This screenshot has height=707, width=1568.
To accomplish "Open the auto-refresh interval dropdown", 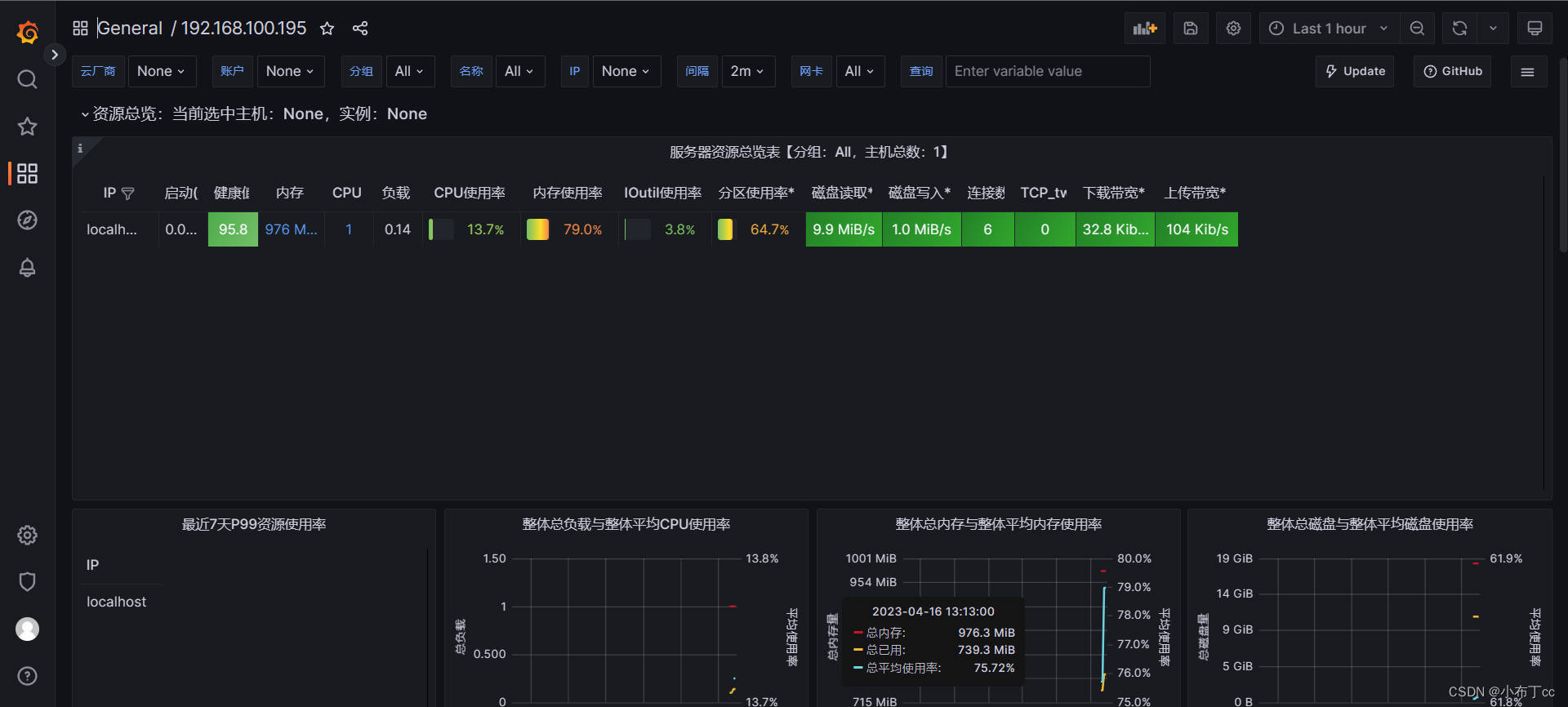I will (1493, 29).
